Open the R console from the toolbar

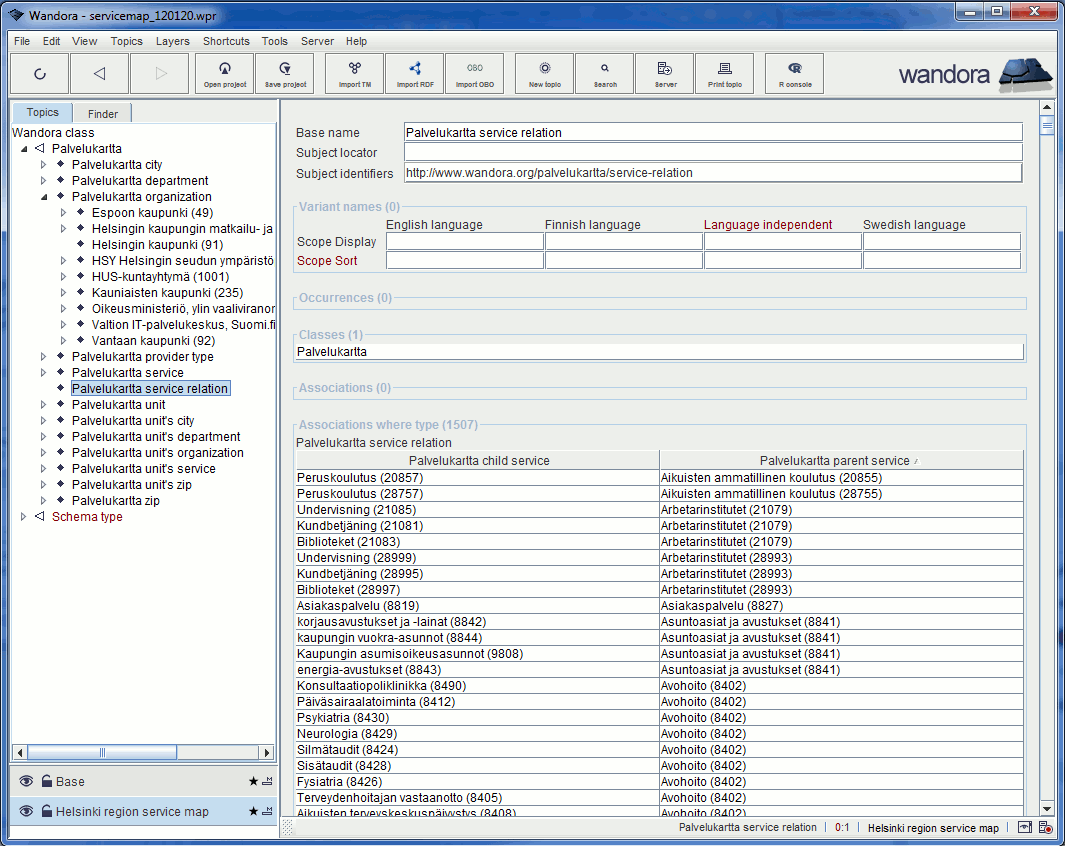point(793,73)
